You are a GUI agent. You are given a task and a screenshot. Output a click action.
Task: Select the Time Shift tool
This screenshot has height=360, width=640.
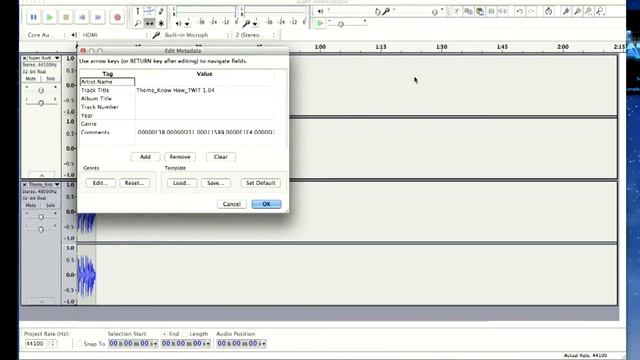[149, 24]
